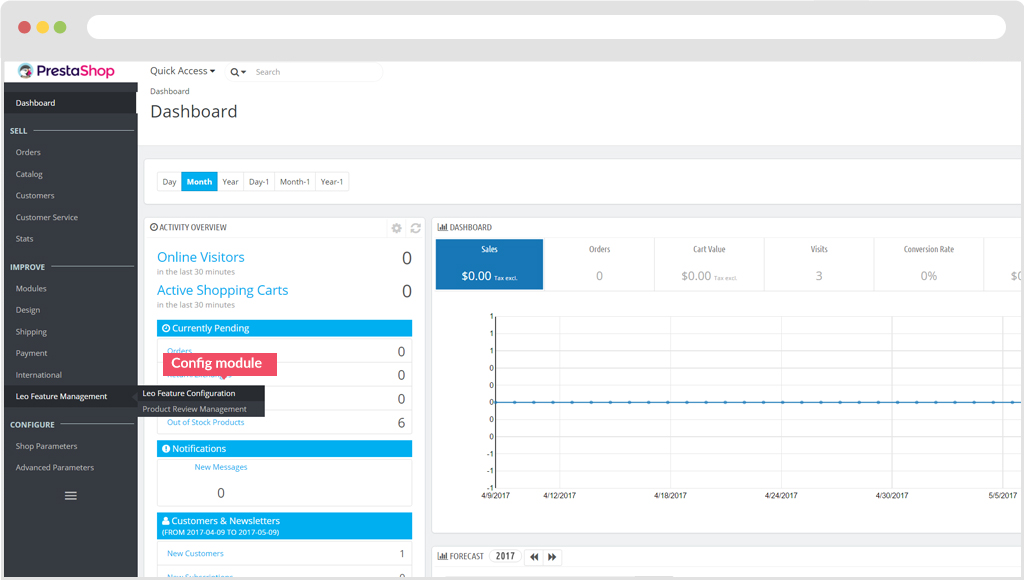Image resolution: width=1024 pixels, height=580 pixels.
Task: Switch the range to Year
Action: tap(230, 182)
